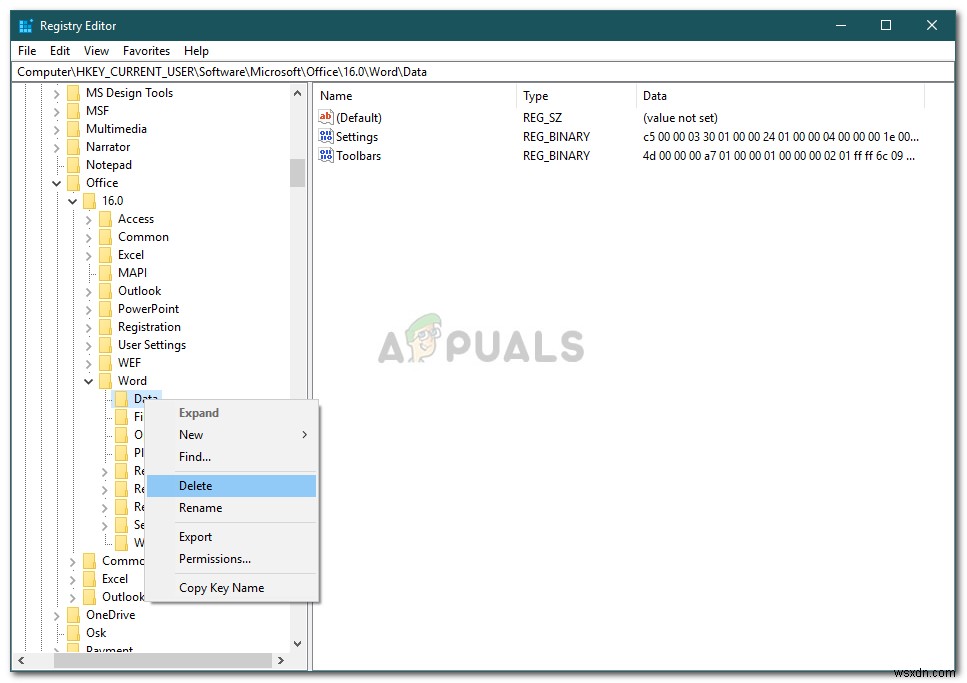Click the OneDrive folder icon
This screenshot has width=967, height=683.
coord(73,615)
